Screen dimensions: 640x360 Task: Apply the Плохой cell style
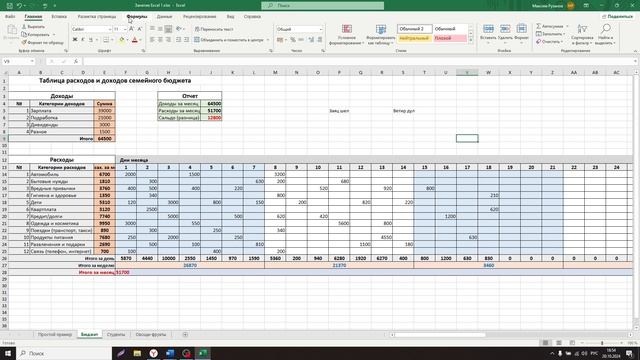pyautogui.click(x=450, y=38)
